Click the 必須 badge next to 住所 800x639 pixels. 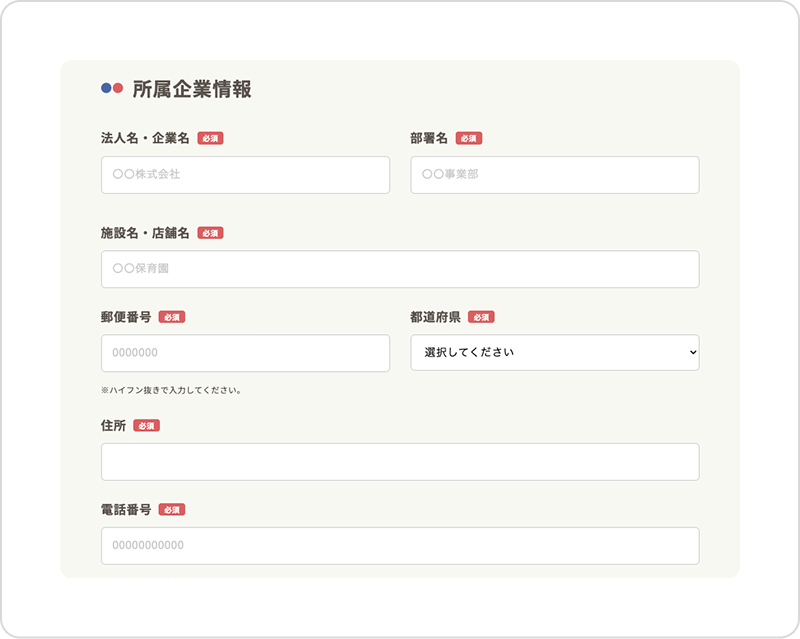146,426
